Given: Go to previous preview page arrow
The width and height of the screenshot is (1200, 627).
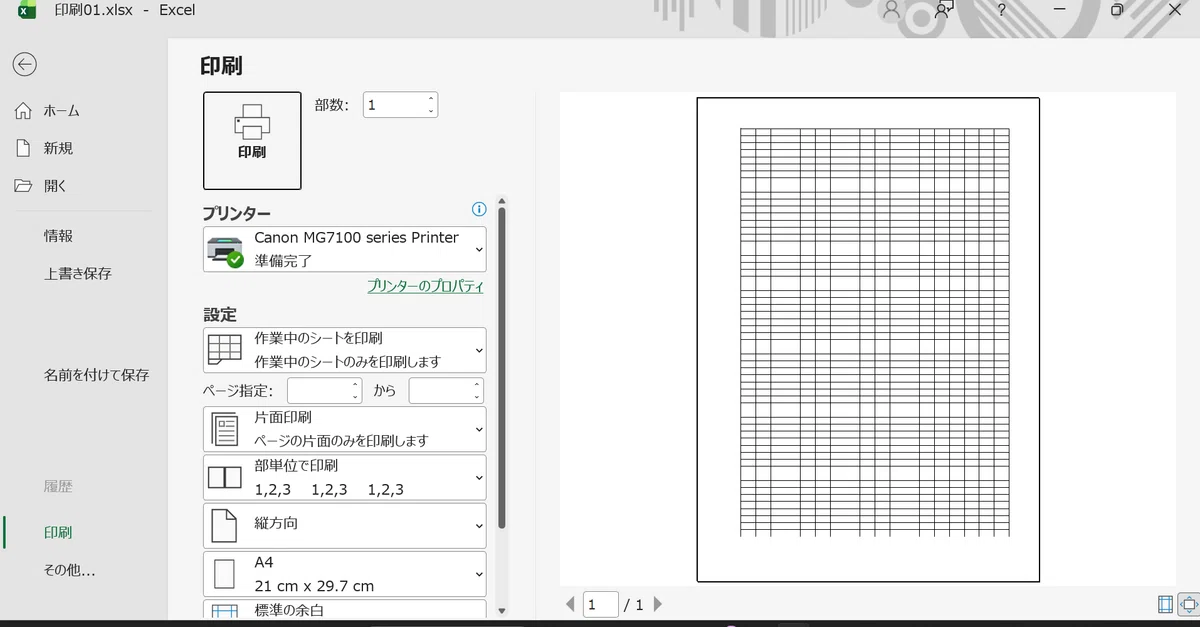Looking at the screenshot, I should pos(570,604).
